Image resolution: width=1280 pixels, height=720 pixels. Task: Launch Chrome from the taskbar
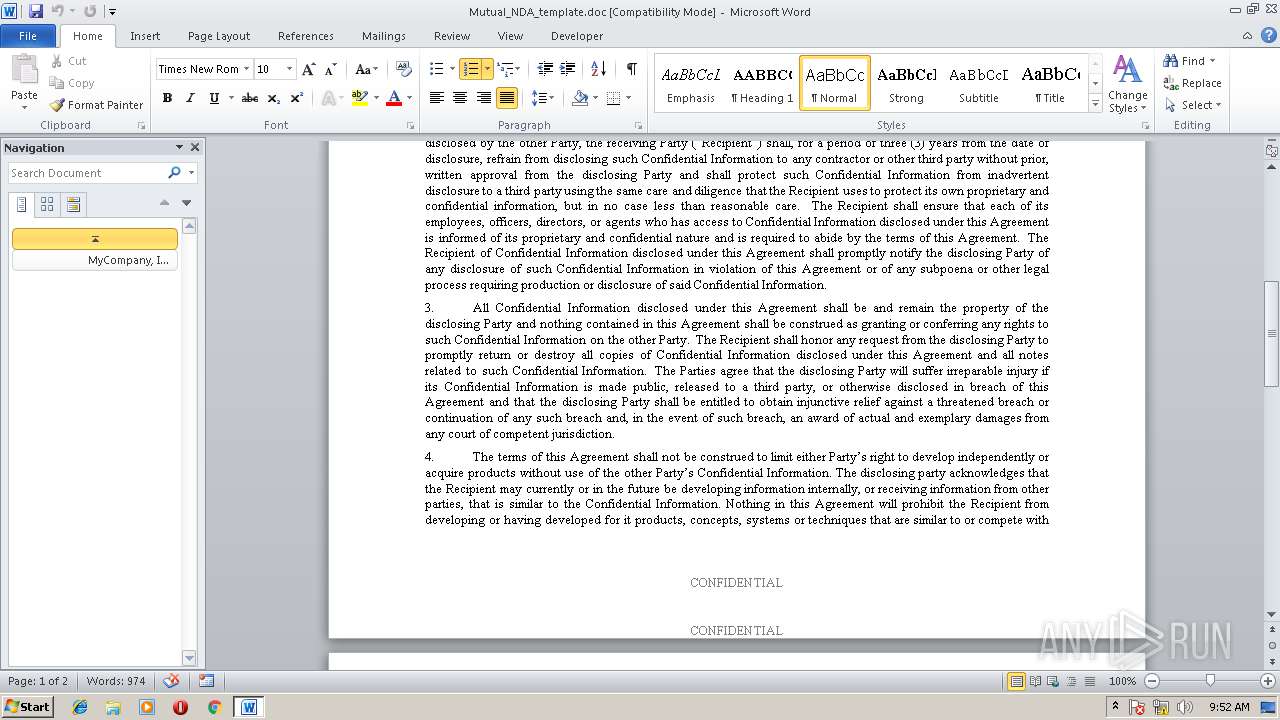coord(214,707)
